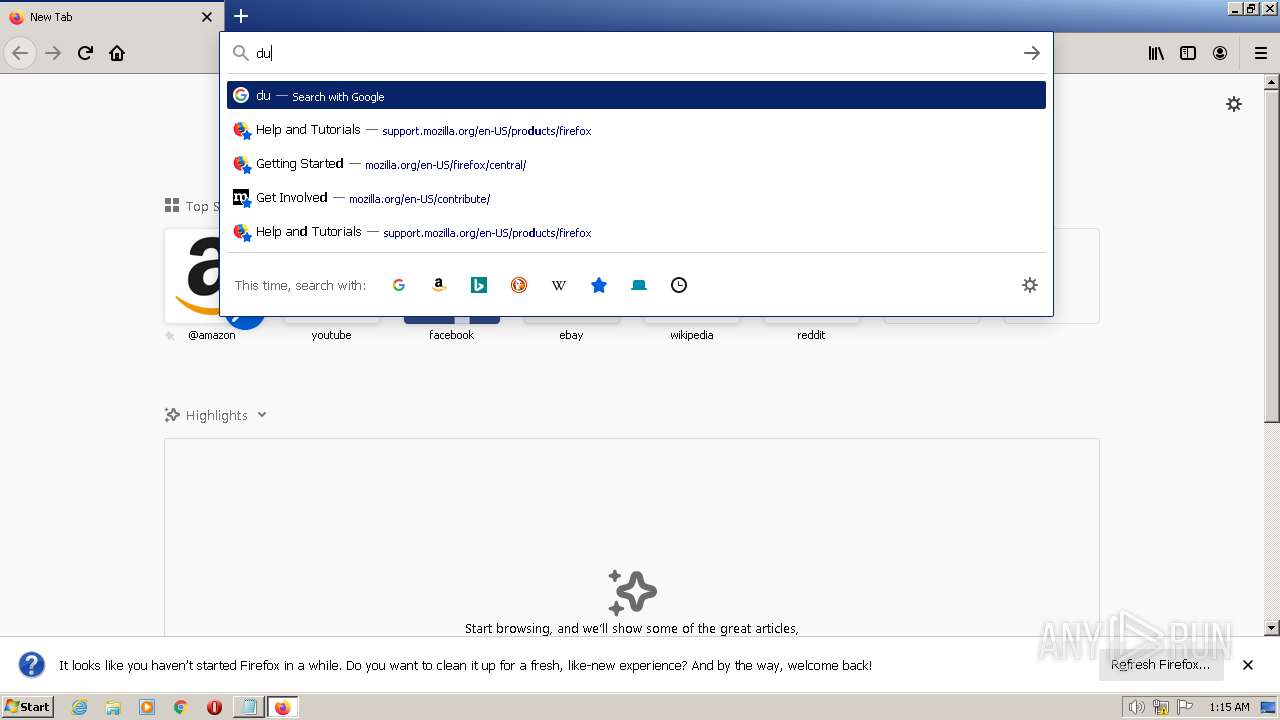
Task: Open the Get Involved suggestion
Action: click(636, 198)
